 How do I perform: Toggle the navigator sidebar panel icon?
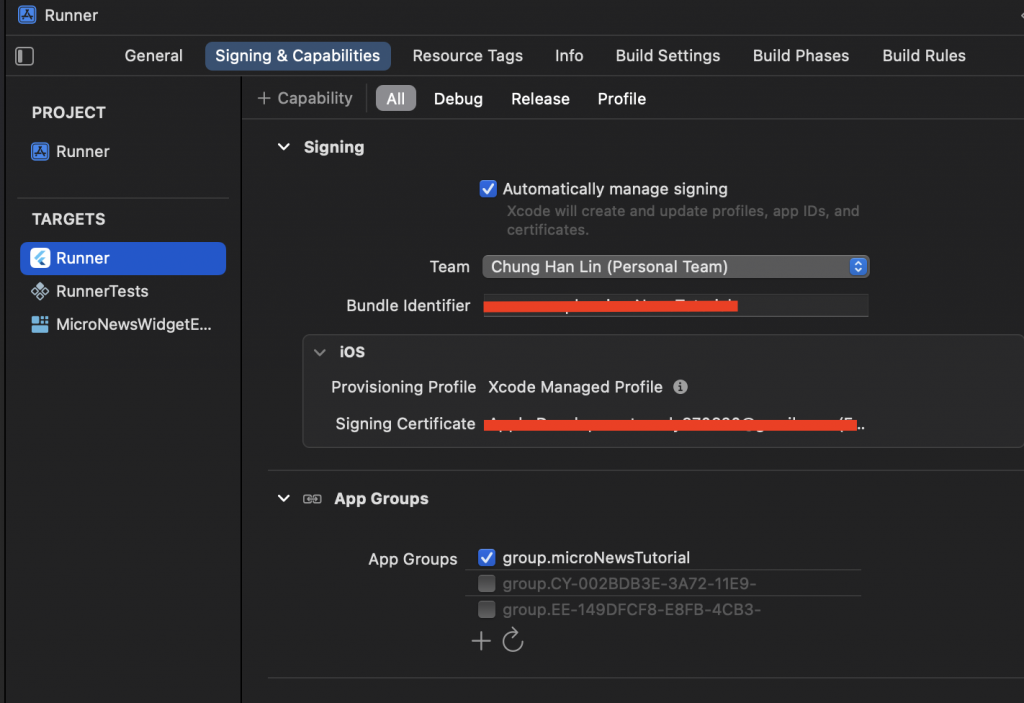click(x=26, y=56)
